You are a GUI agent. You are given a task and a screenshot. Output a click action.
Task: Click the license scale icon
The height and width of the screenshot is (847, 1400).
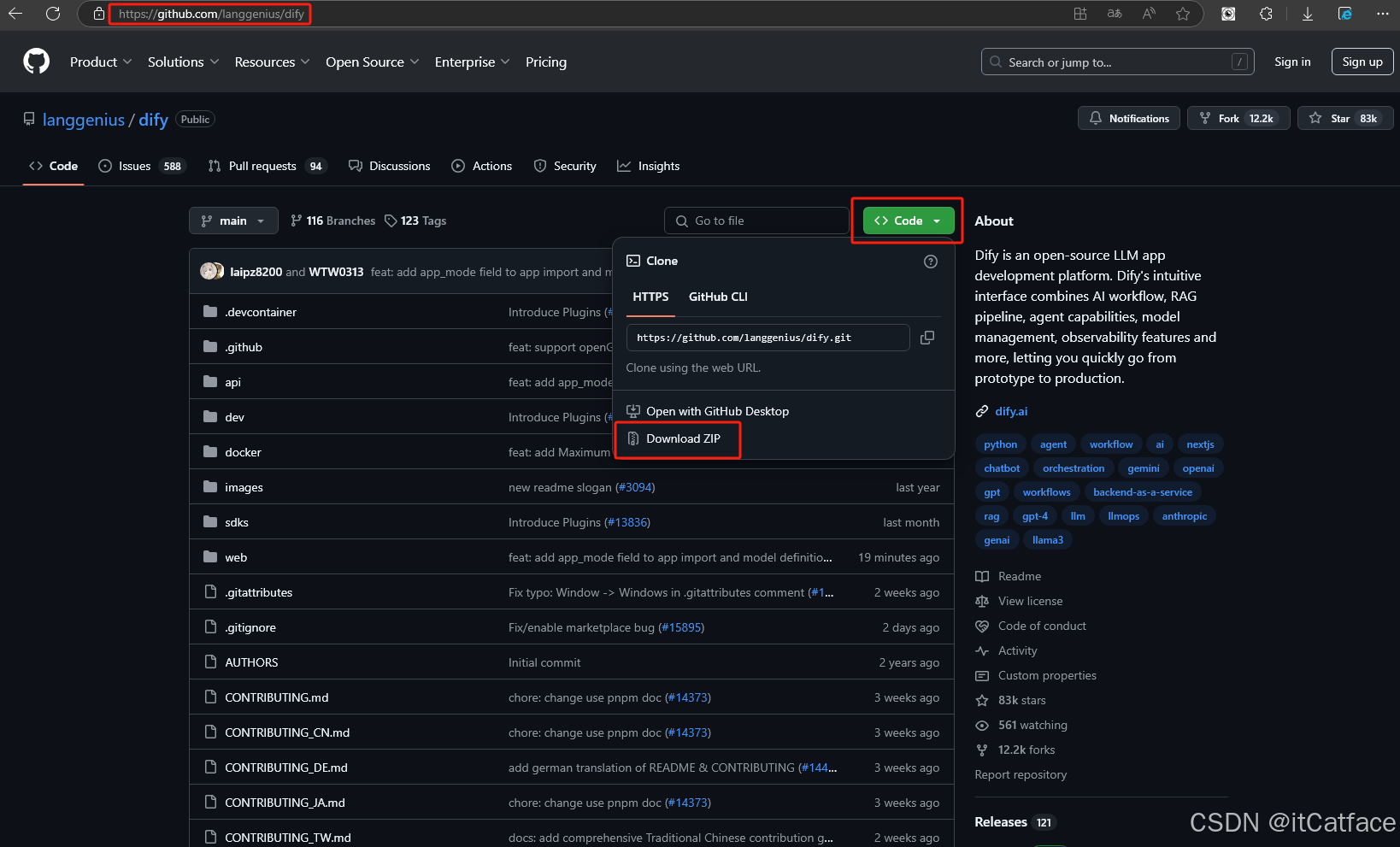click(x=982, y=602)
